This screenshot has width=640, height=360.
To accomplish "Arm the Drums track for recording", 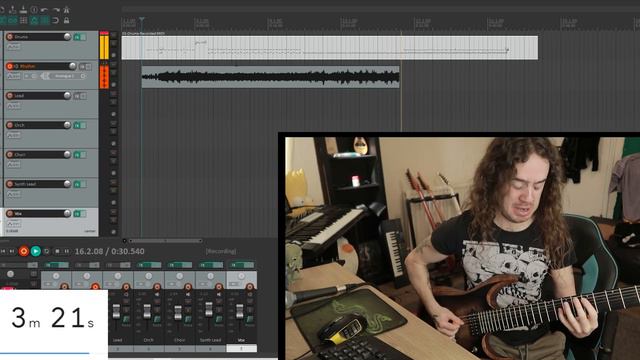I will 10,37.
